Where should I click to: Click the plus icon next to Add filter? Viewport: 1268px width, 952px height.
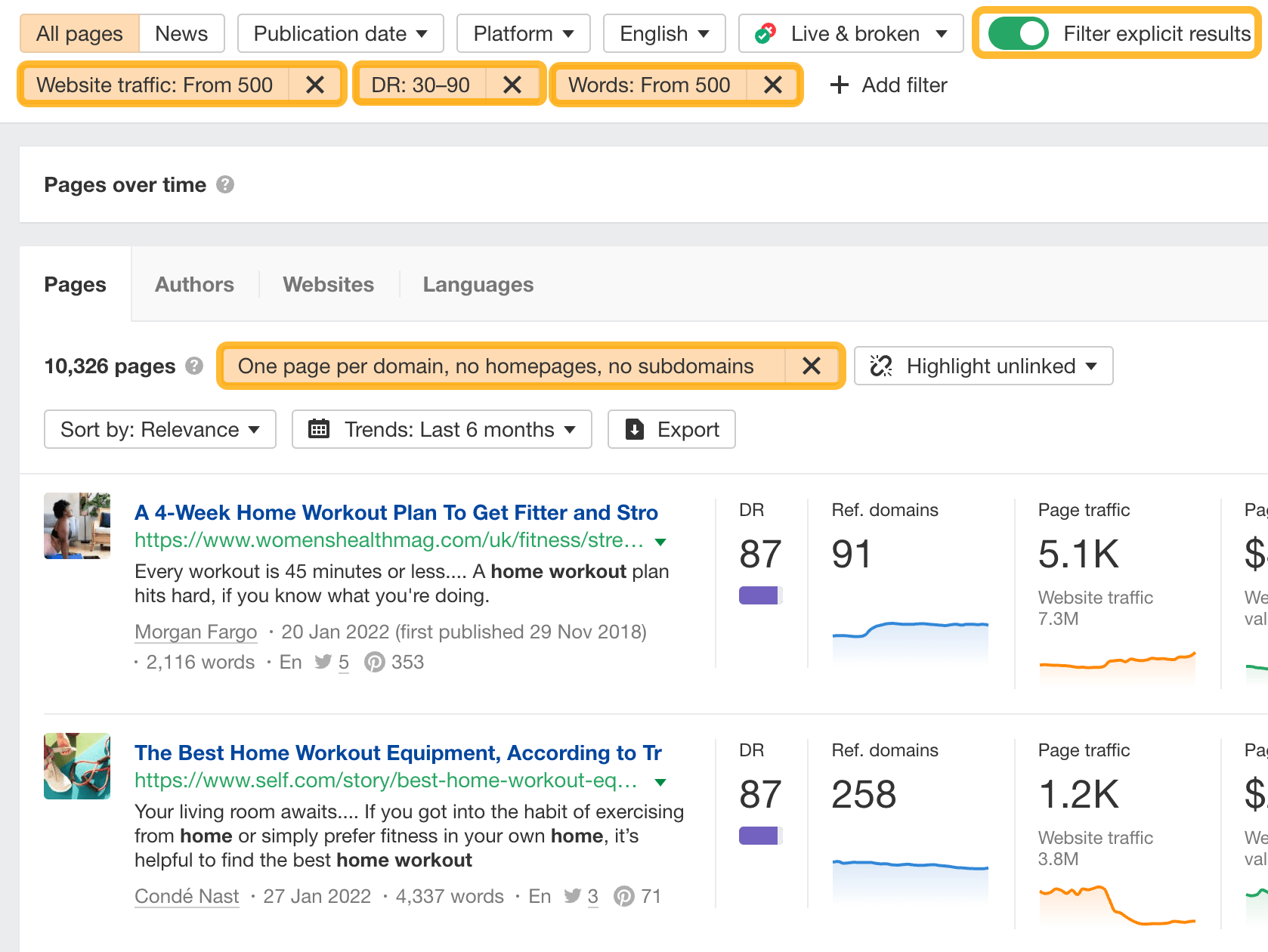[x=839, y=85]
